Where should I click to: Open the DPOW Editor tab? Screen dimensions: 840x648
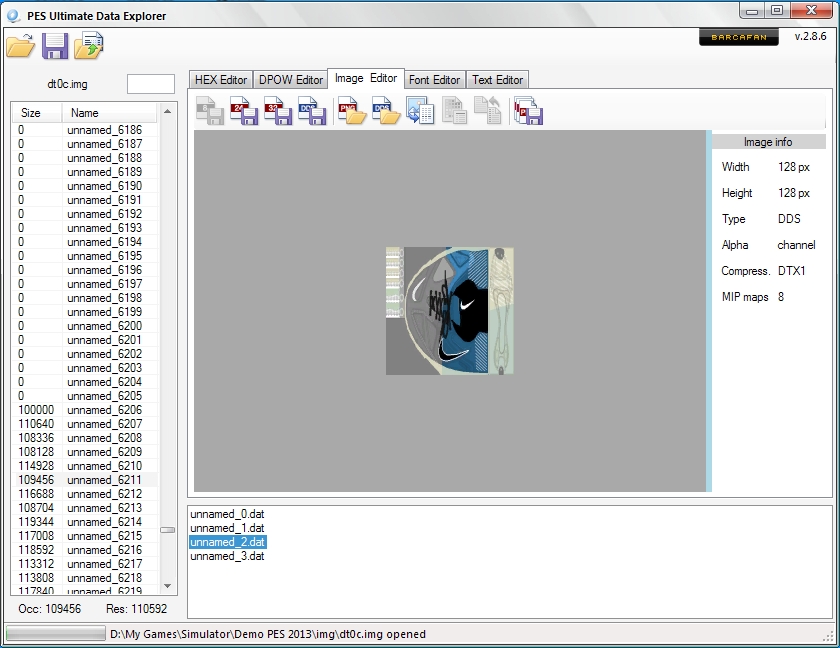[x=290, y=80]
